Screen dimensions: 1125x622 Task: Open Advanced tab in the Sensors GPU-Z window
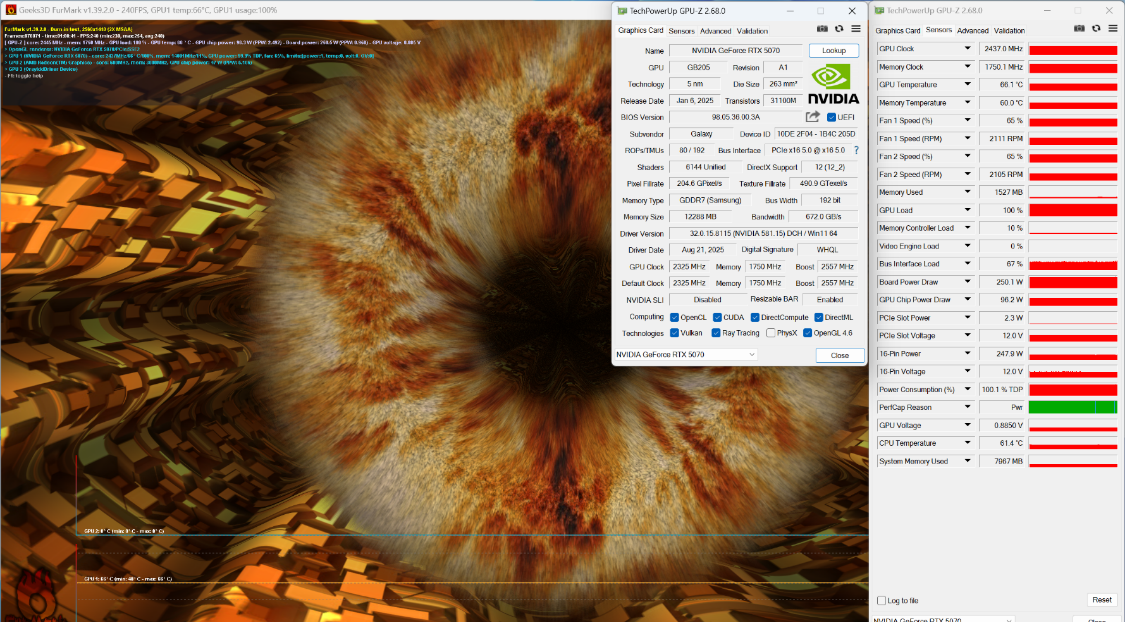tap(973, 30)
